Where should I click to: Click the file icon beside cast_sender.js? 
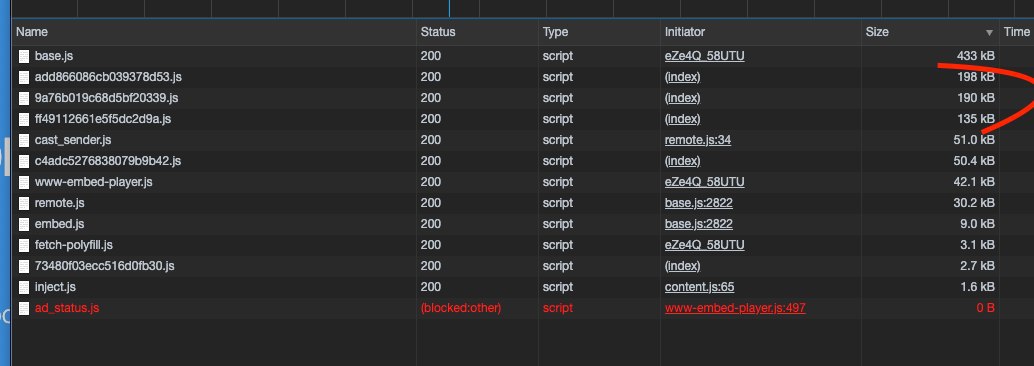click(24, 140)
